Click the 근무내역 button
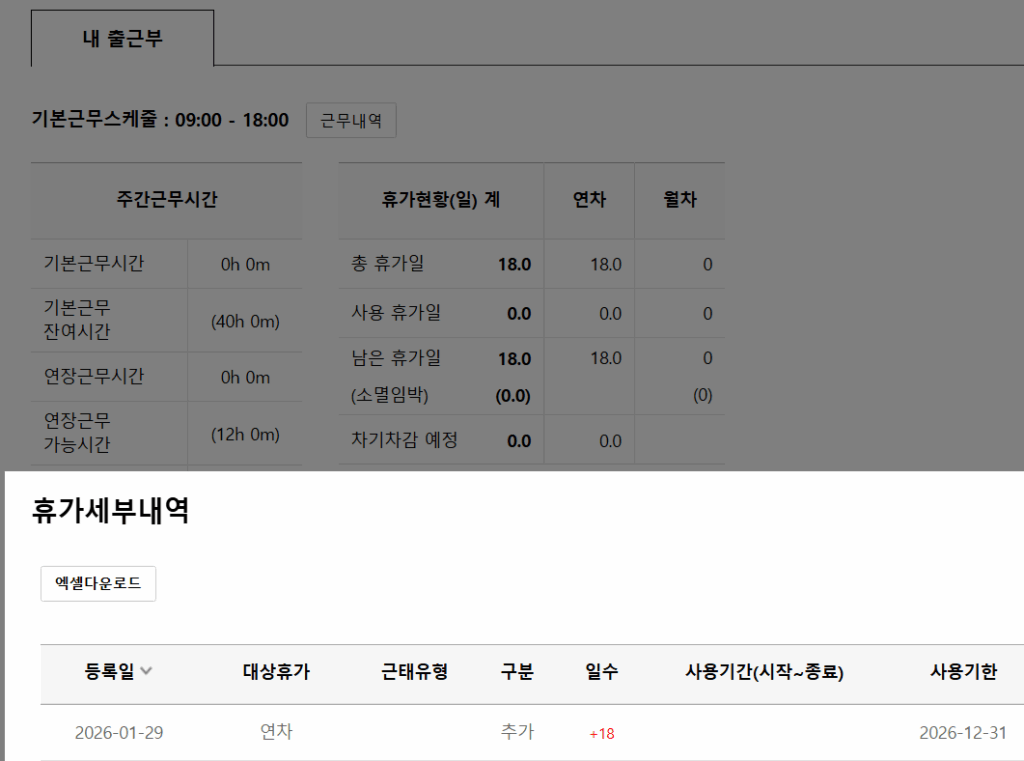Screen dimensions: 1024x761 (351, 121)
